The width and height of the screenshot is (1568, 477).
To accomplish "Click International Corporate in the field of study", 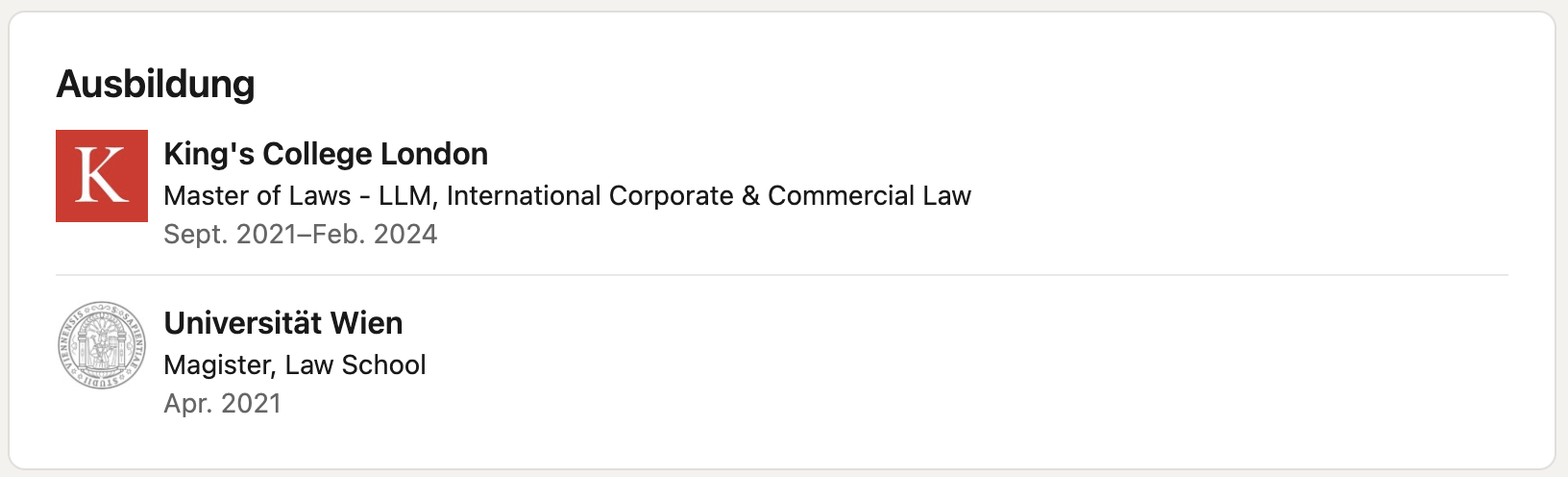I will (590, 195).
